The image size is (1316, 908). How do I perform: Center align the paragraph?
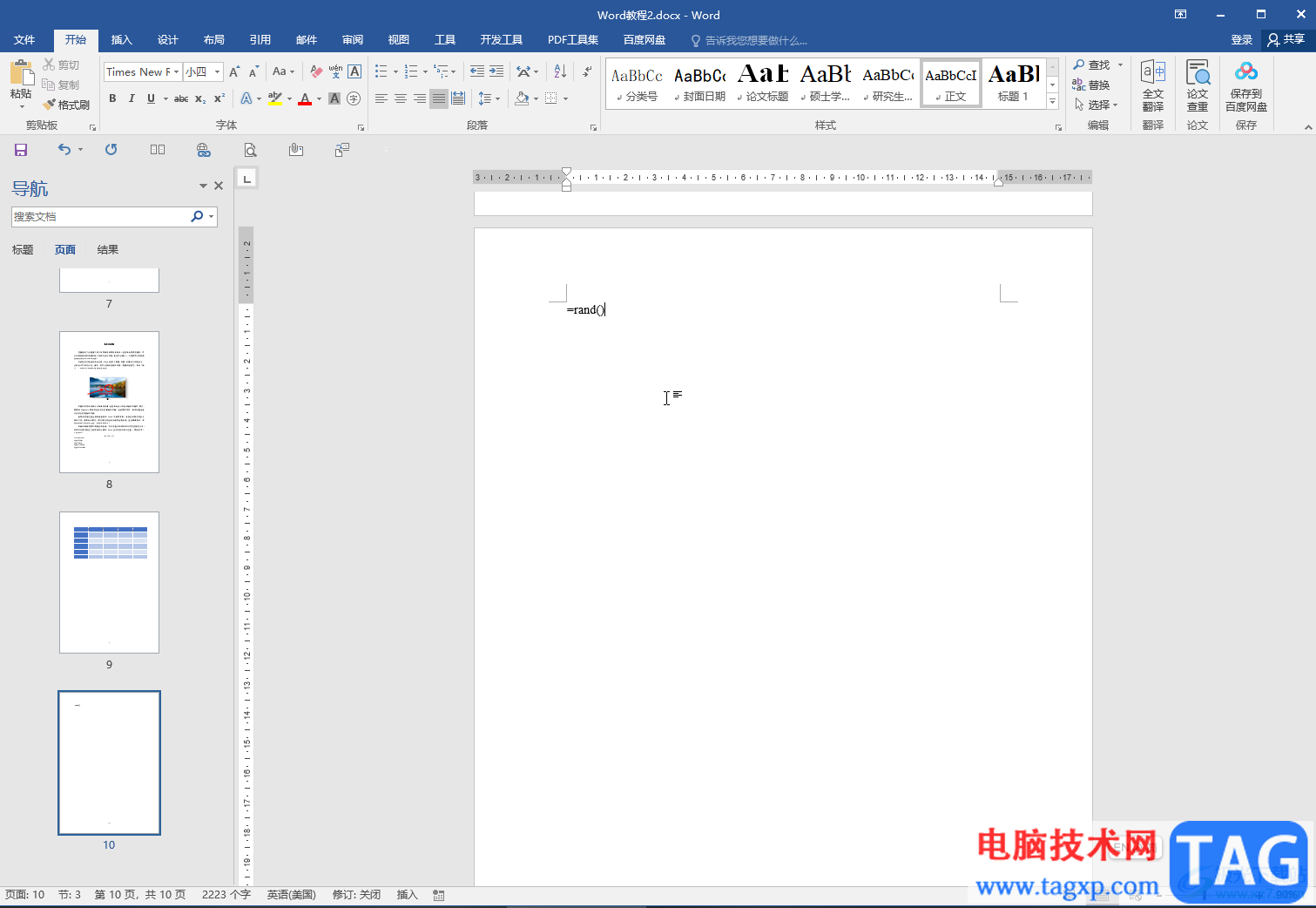coord(401,98)
